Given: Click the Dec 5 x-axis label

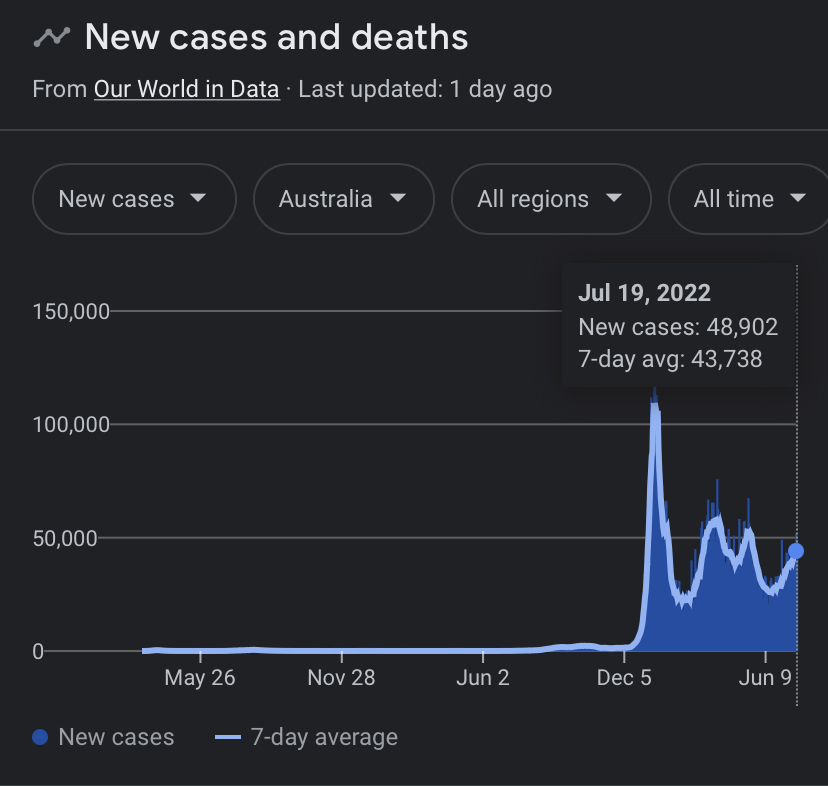Looking at the screenshot, I should click(624, 678).
